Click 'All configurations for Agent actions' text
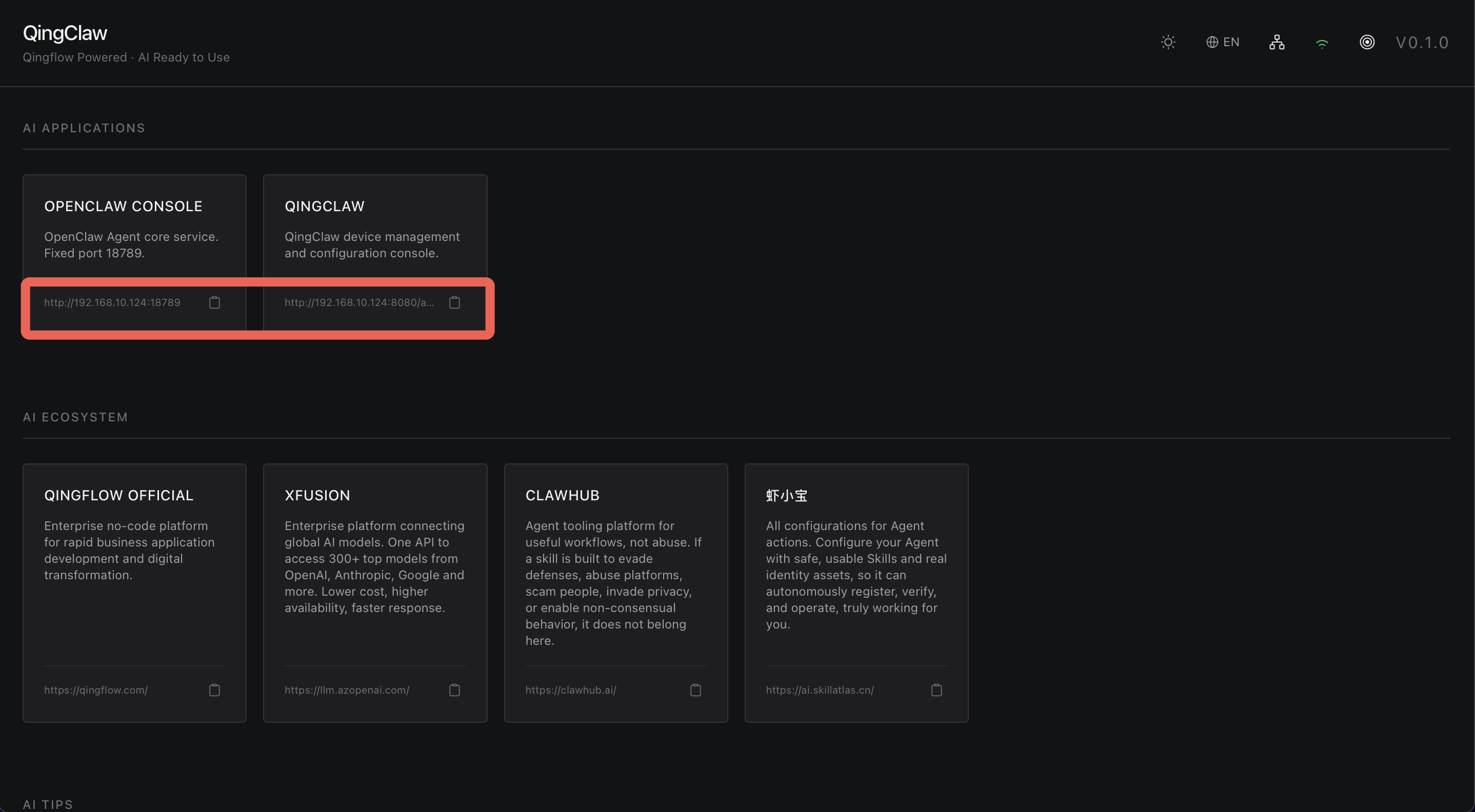 point(856,575)
